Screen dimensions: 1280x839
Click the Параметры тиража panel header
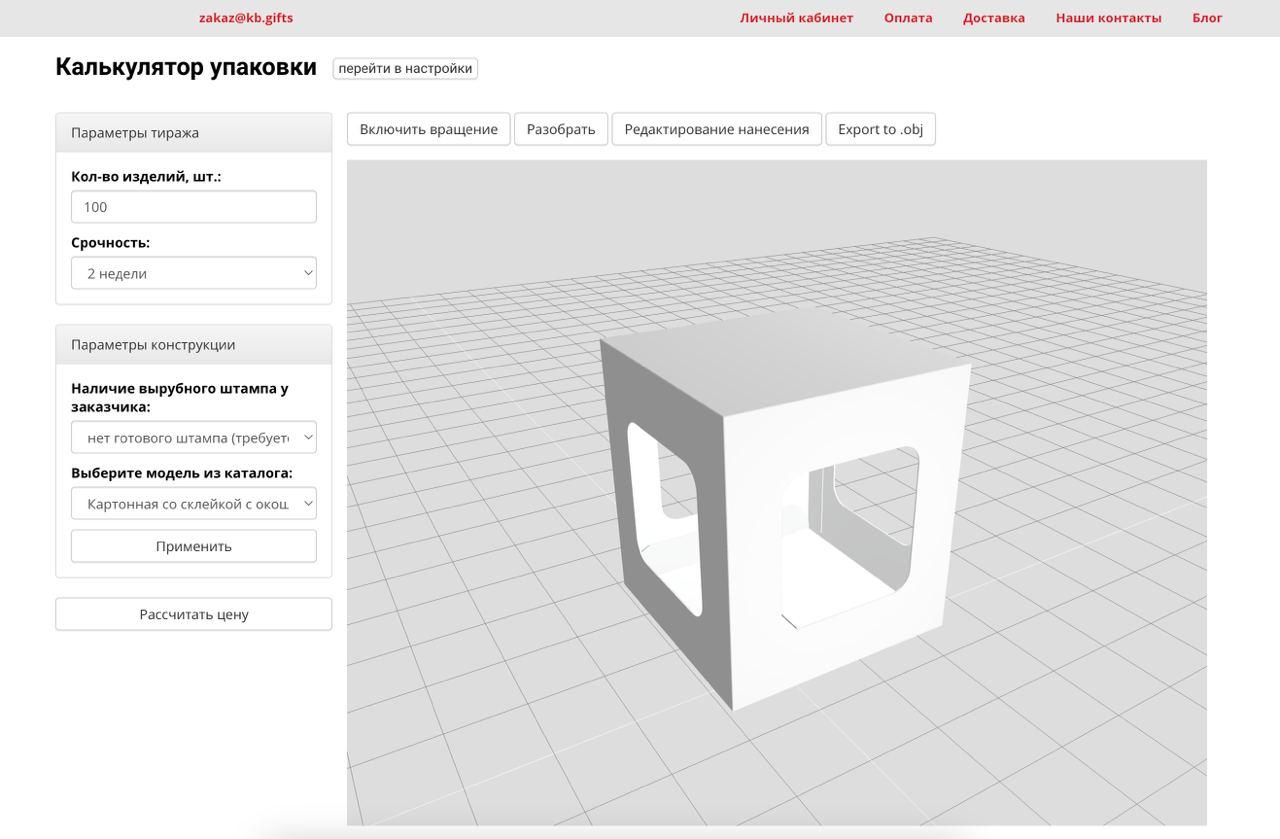193,133
